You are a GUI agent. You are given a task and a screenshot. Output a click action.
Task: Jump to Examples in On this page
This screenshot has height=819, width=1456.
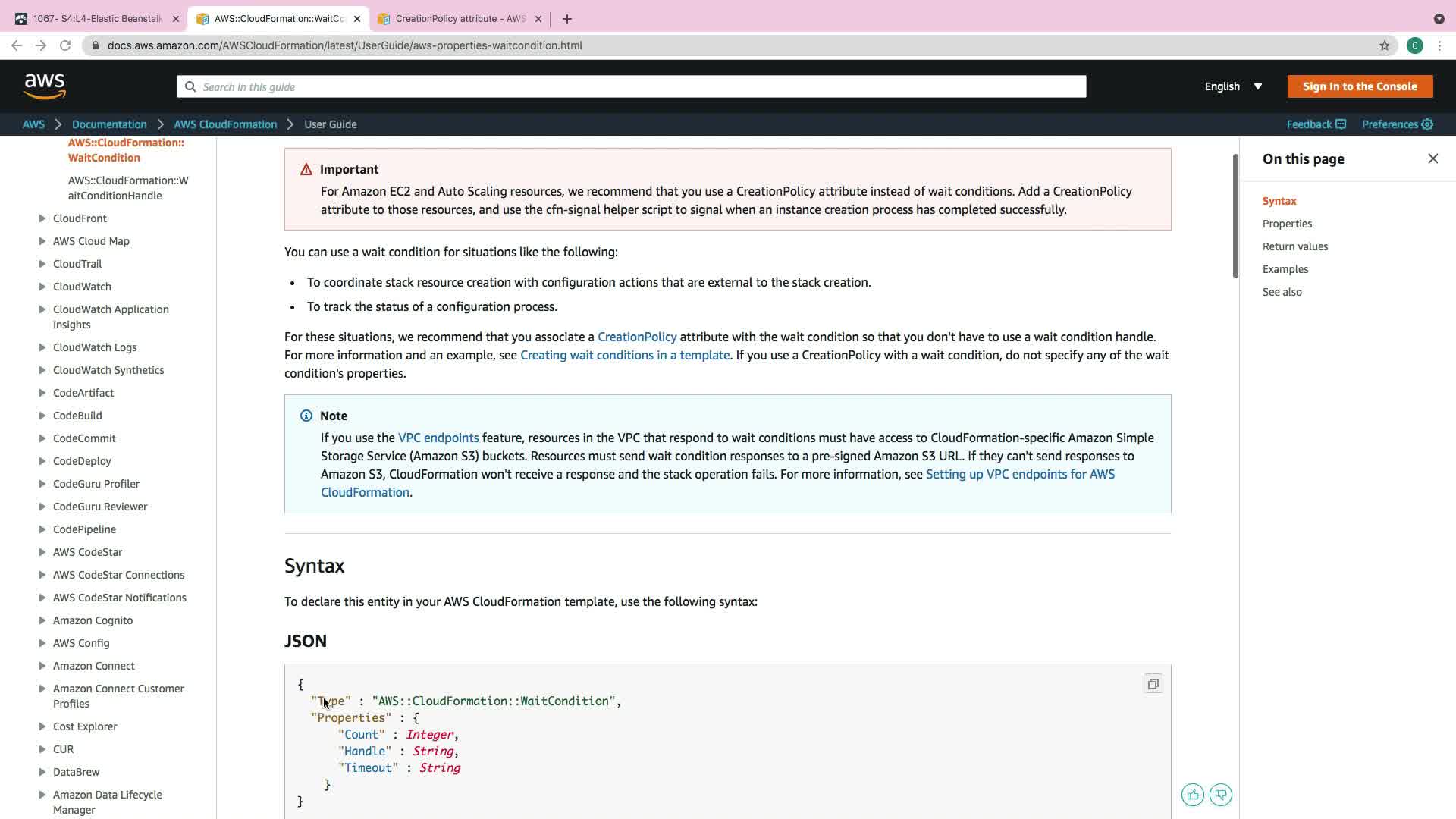pyautogui.click(x=1285, y=269)
